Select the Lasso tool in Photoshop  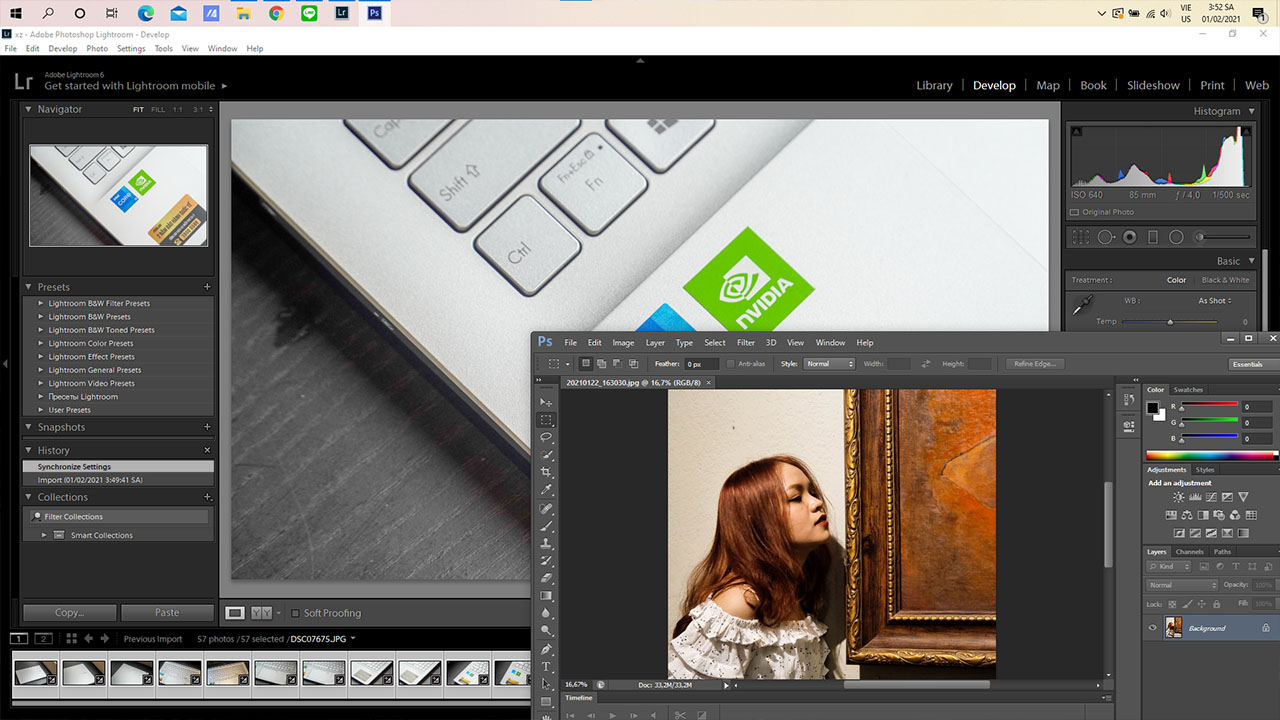(546, 437)
